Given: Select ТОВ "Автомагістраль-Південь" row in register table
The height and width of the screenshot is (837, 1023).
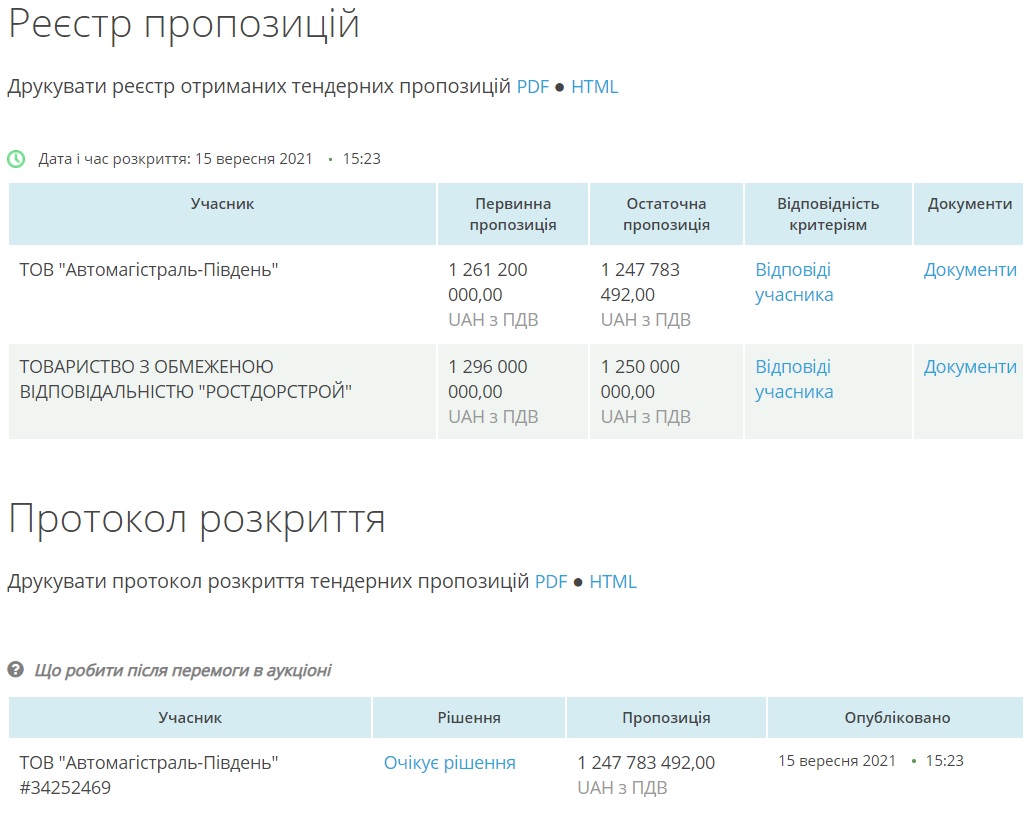Looking at the screenshot, I should point(149,270).
